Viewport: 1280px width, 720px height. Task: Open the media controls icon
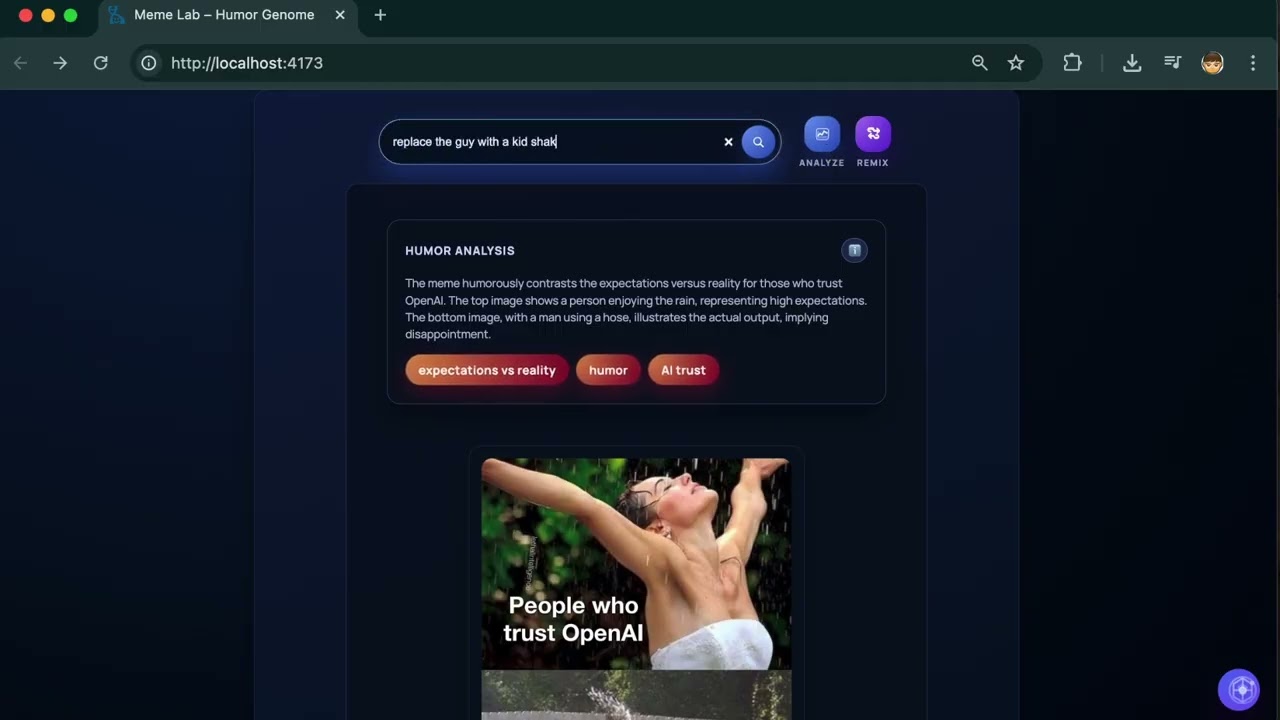tap(1173, 63)
